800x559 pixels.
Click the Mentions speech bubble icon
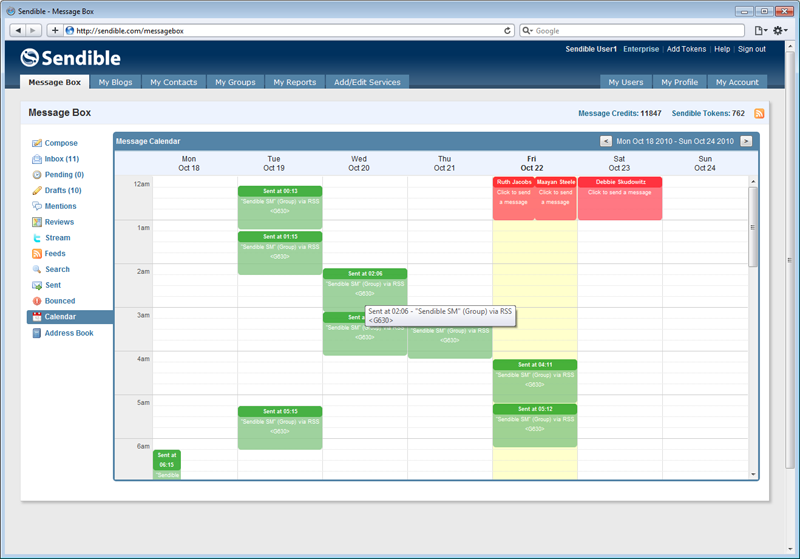pyautogui.click(x=37, y=206)
